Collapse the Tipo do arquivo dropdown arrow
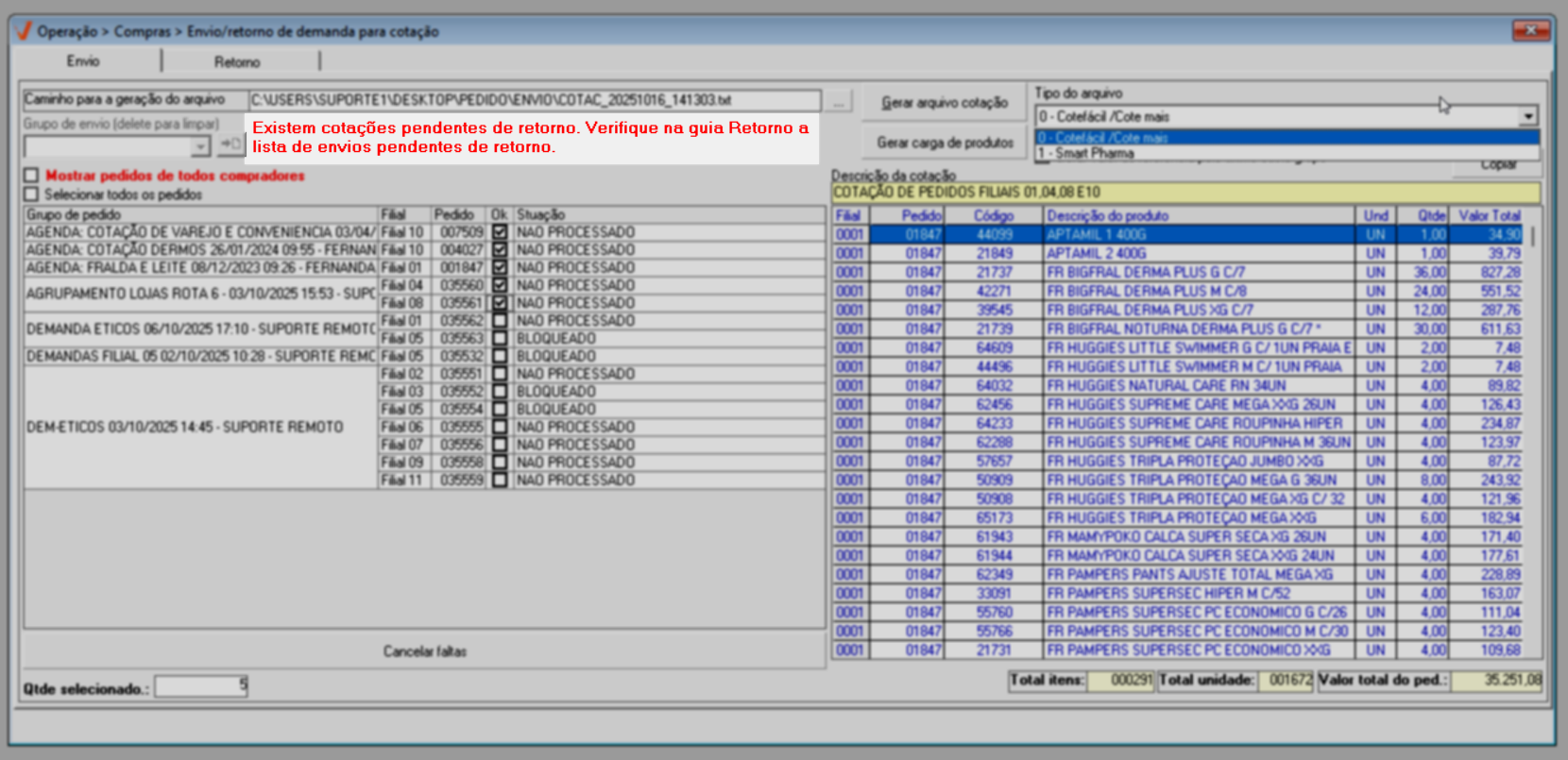The image size is (1568, 760). [x=1527, y=117]
